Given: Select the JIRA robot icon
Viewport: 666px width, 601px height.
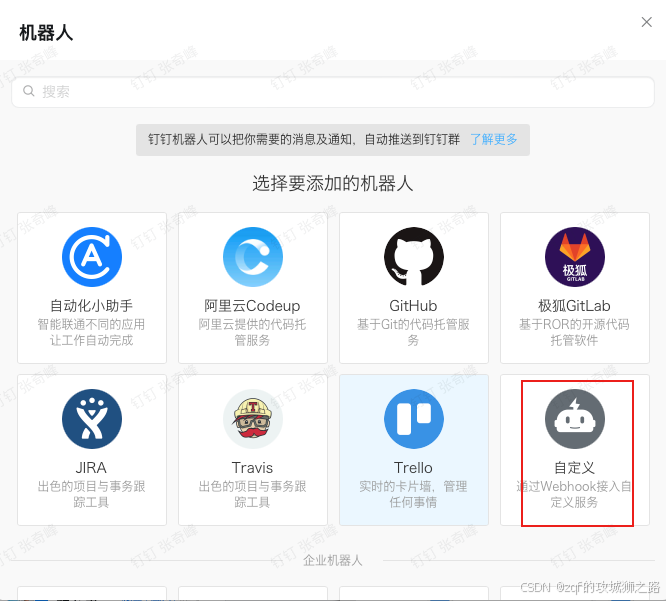Looking at the screenshot, I should [92, 419].
